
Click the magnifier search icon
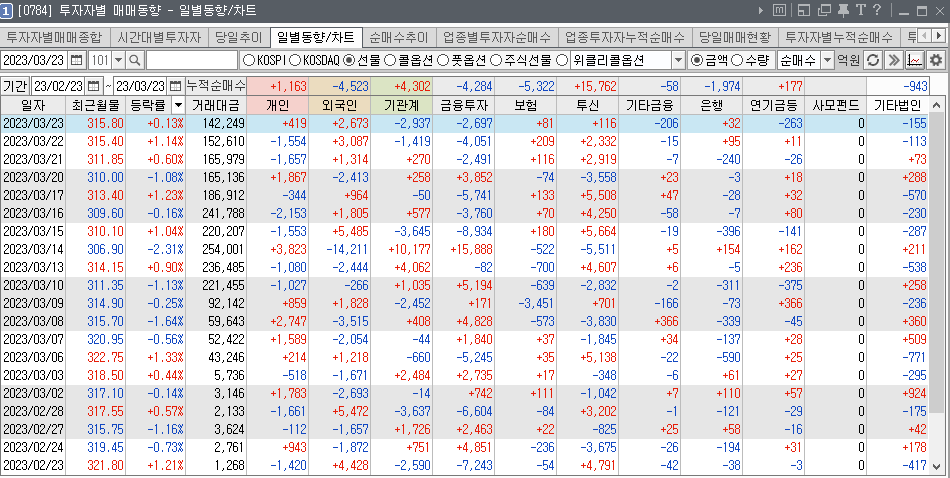pos(136,60)
